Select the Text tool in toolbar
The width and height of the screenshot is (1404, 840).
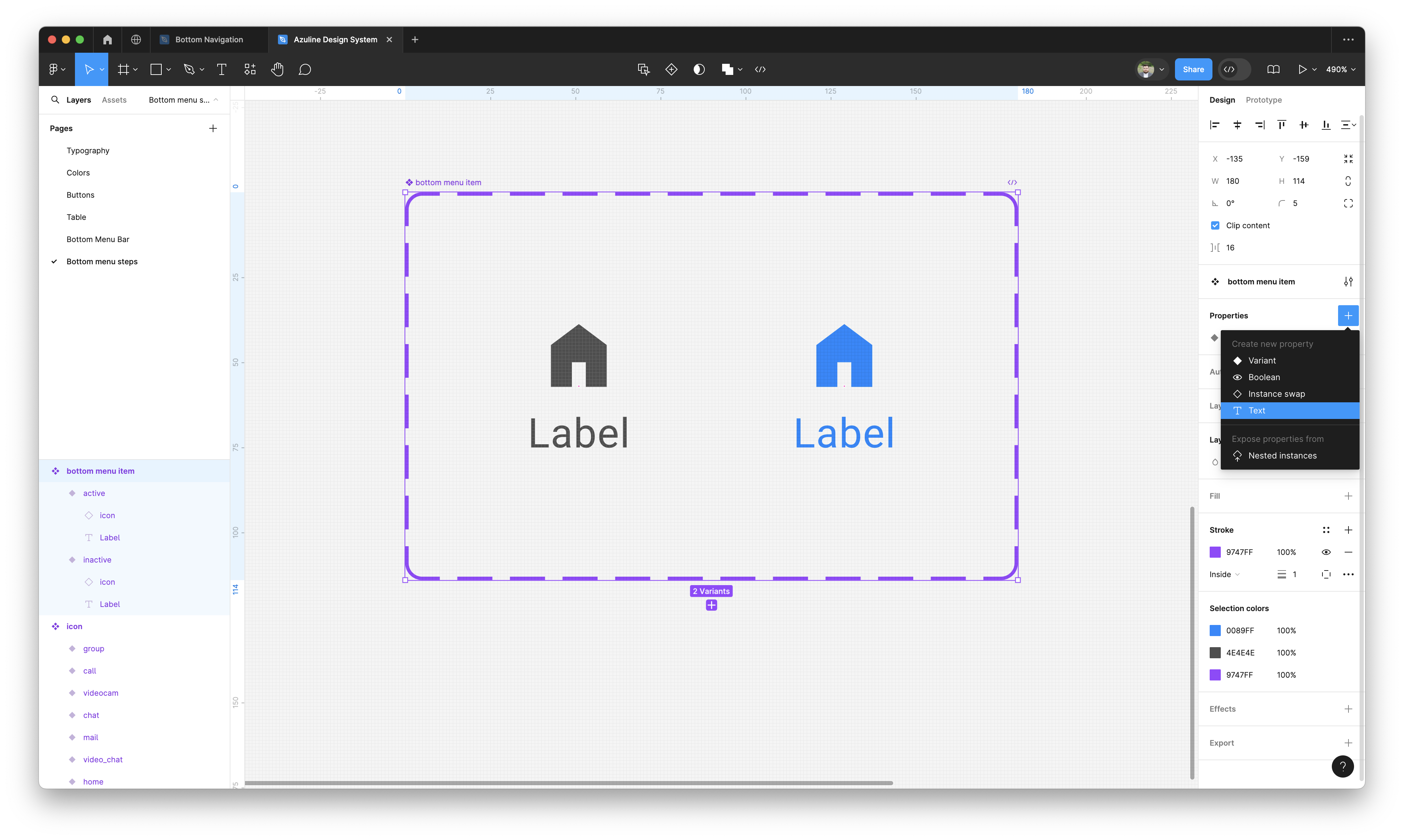coord(221,69)
